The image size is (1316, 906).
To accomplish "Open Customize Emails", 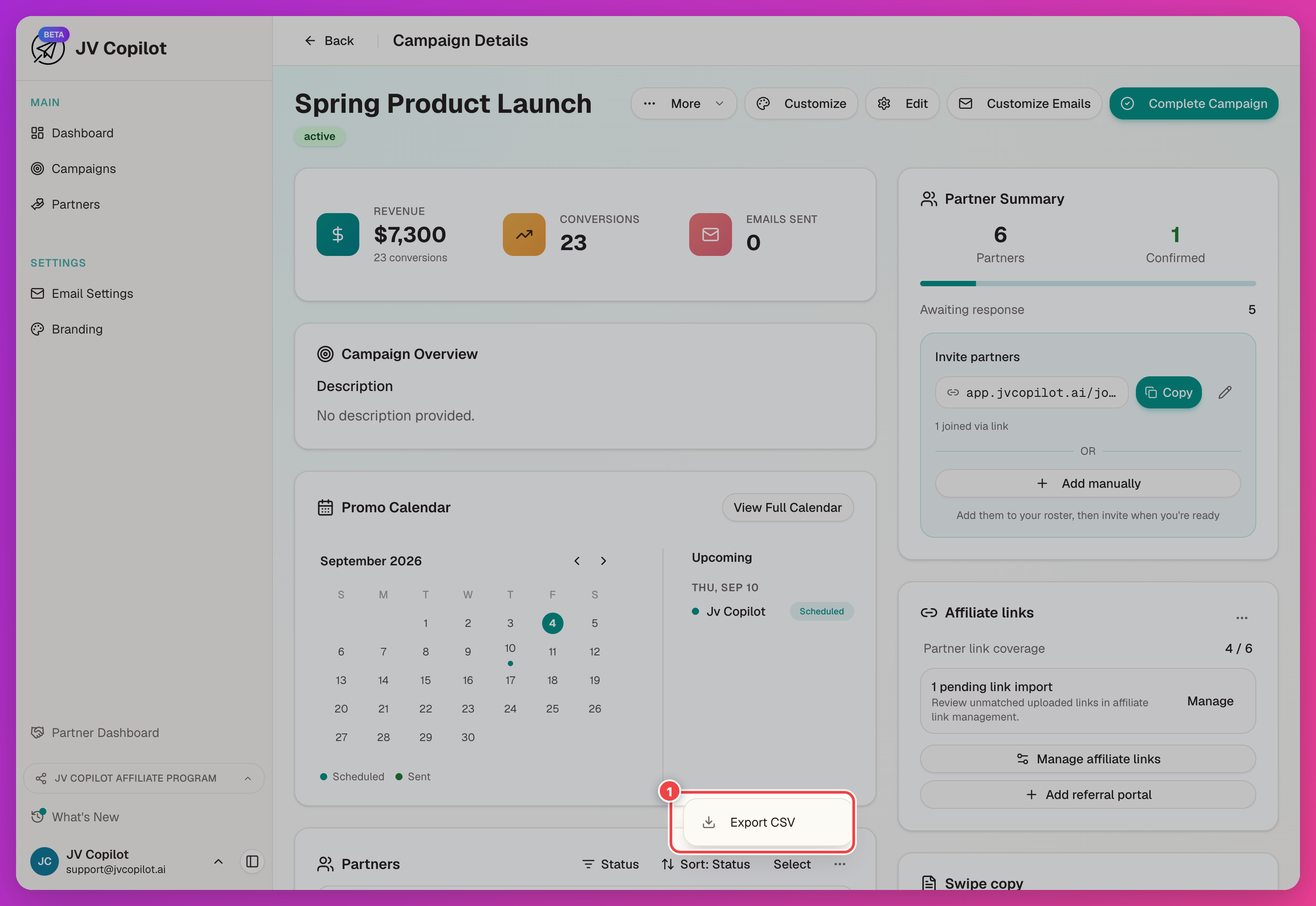I will [1024, 103].
